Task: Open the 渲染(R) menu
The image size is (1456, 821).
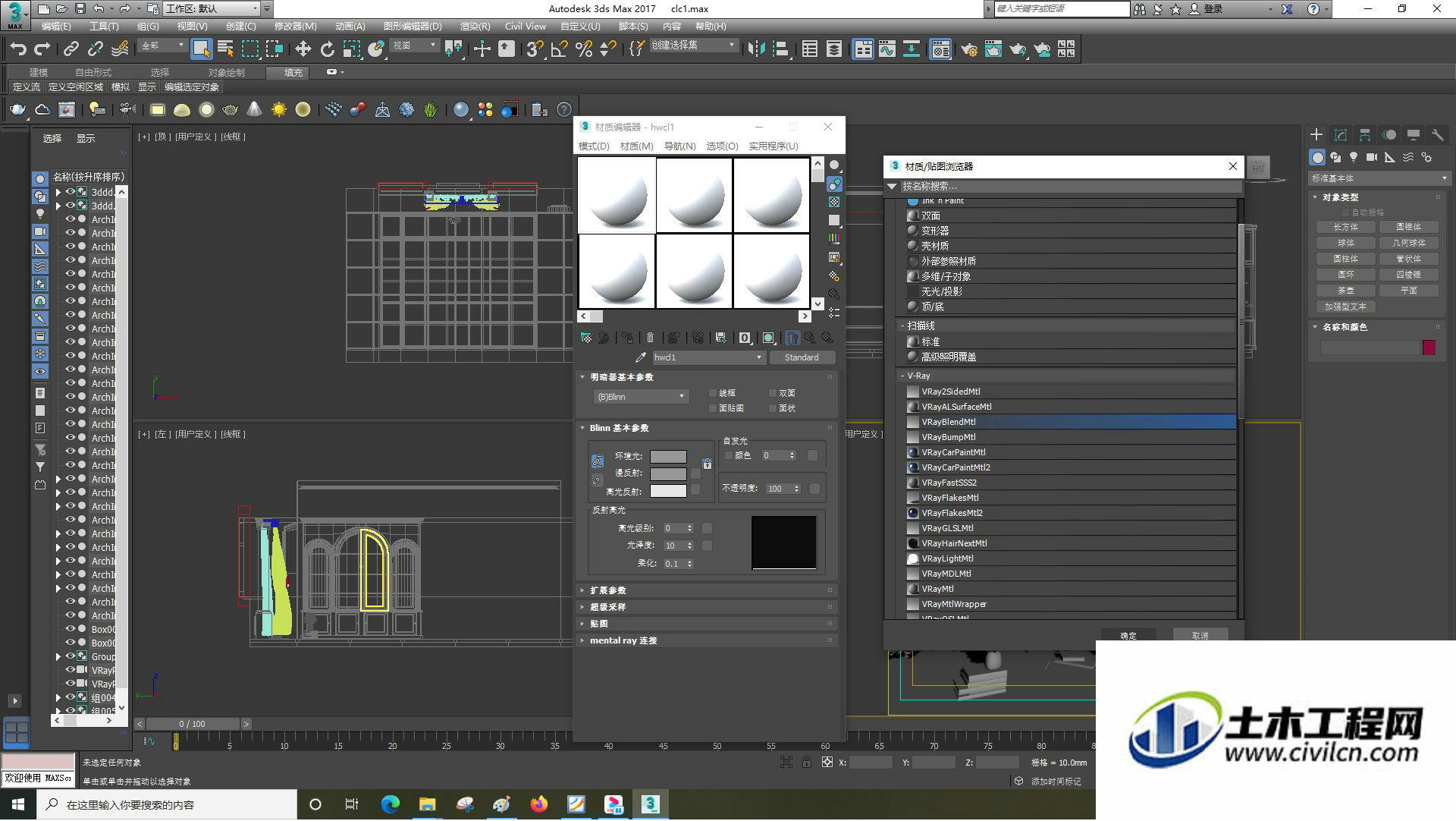Action: tap(475, 27)
